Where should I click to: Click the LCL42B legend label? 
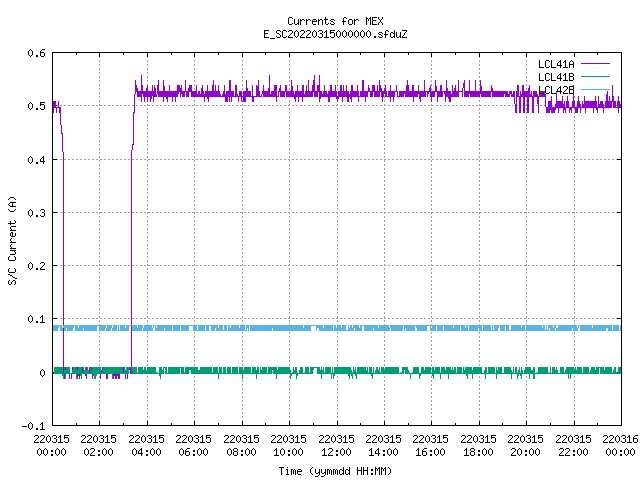coord(556,90)
